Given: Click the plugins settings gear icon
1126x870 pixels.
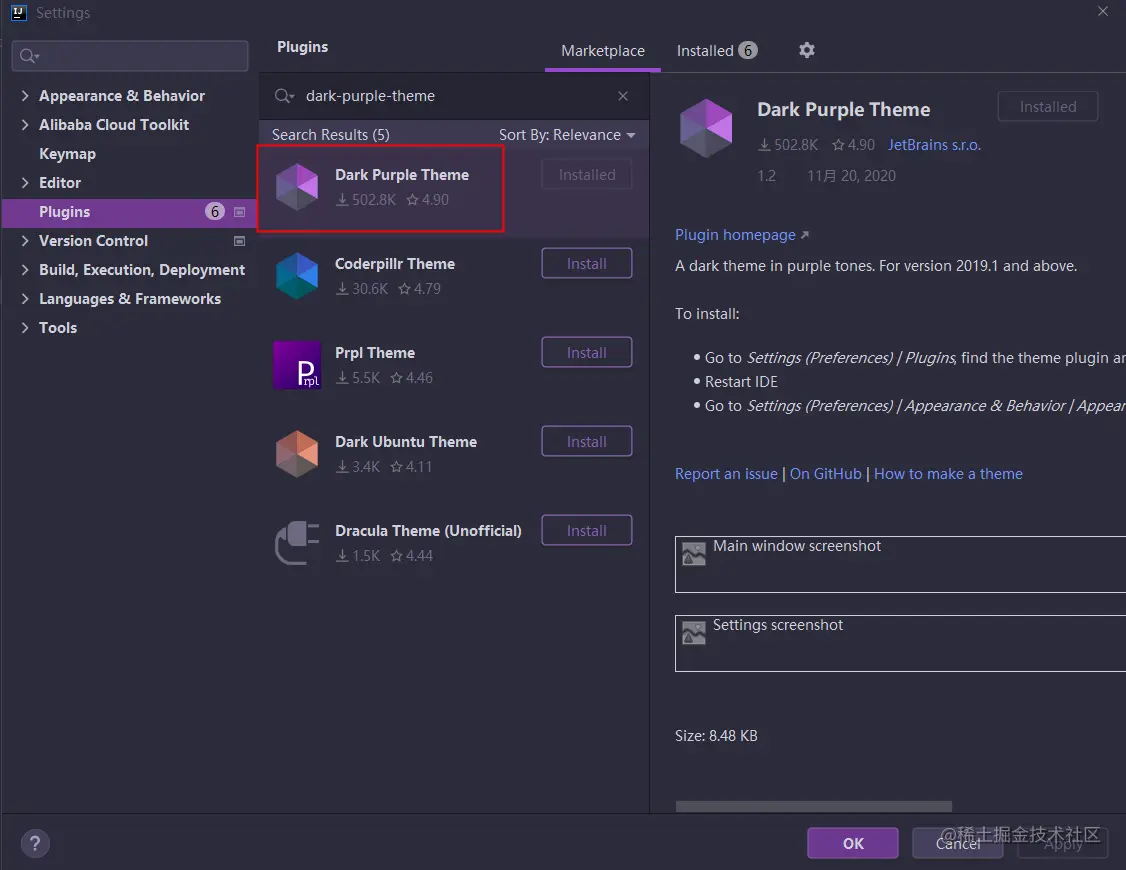Looking at the screenshot, I should pyautogui.click(x=806, y=50).
